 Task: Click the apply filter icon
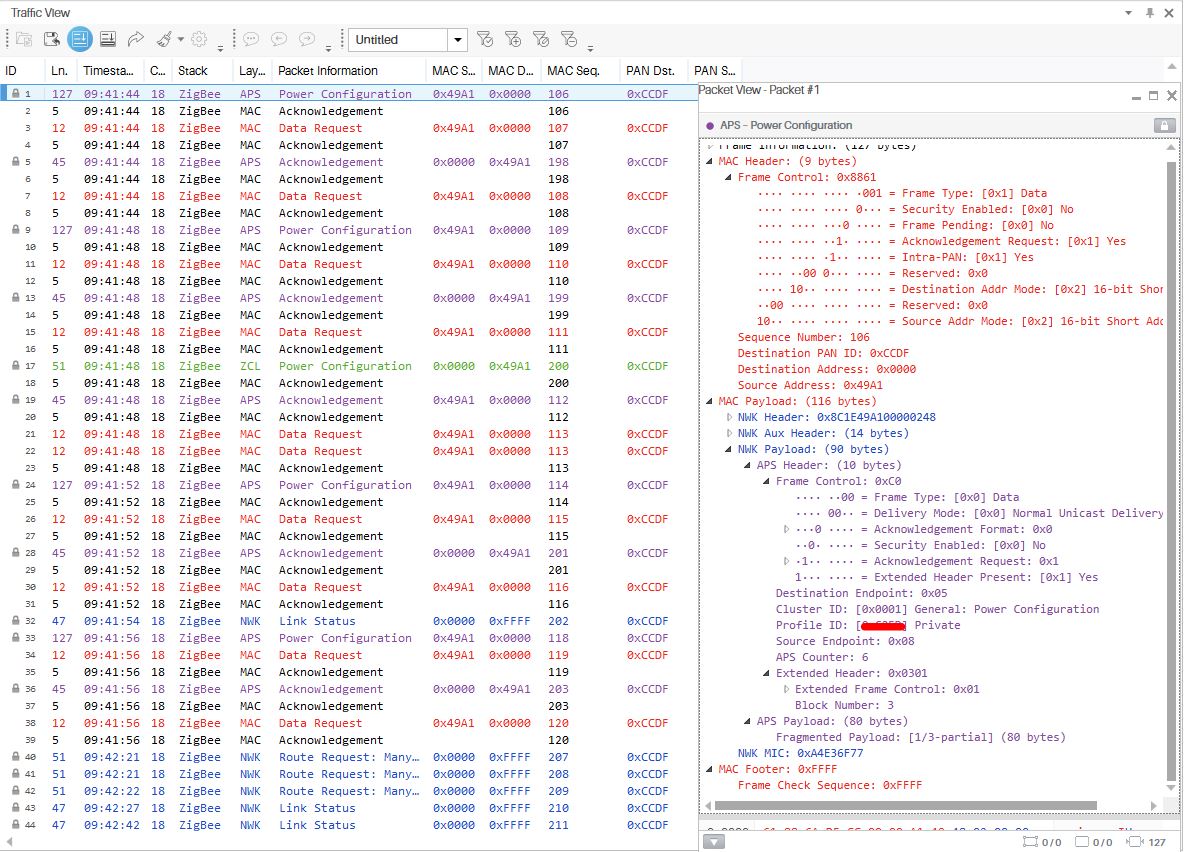[x=485, y=39]
